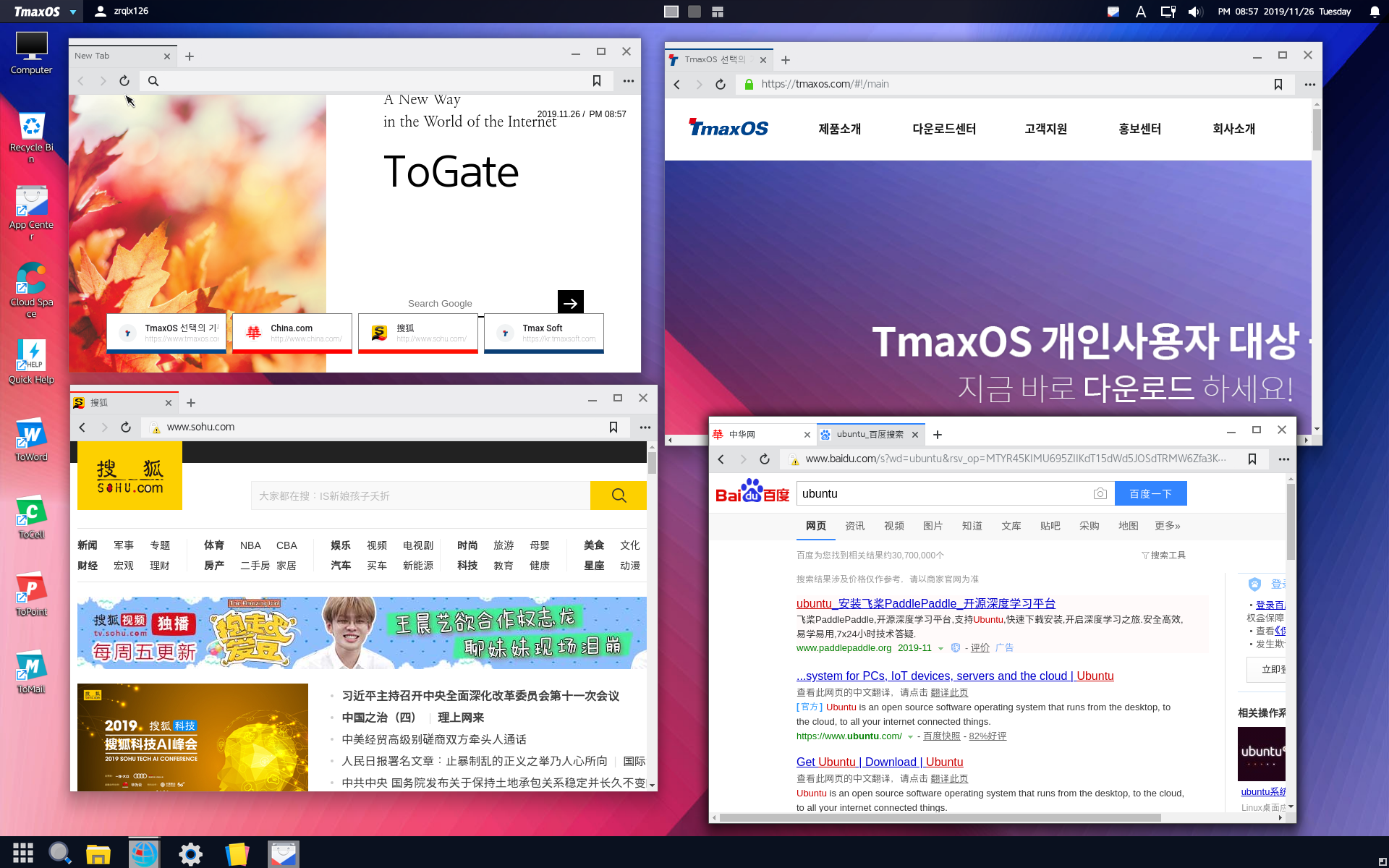
Task: Open Quick Help desktop shortcut
Action: coord(31,362)
